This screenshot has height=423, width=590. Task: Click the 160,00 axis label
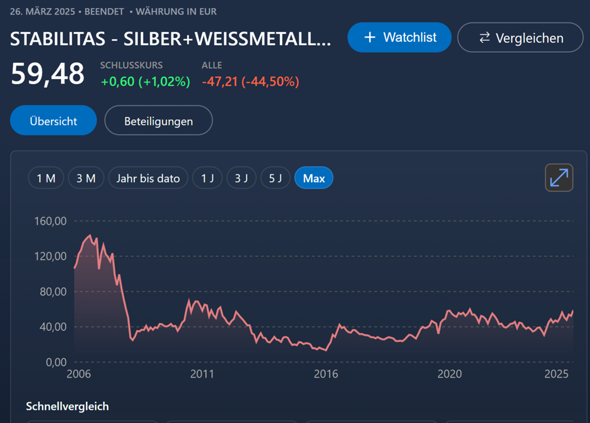pyautogui.click(x=50, y=221)
